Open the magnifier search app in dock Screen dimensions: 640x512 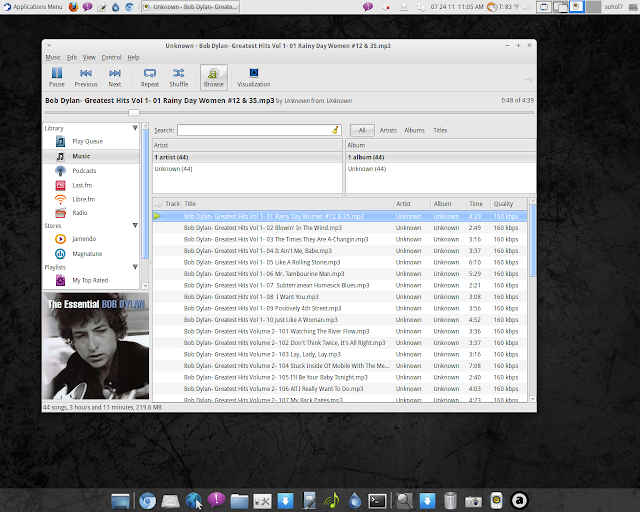pos(404,501)
